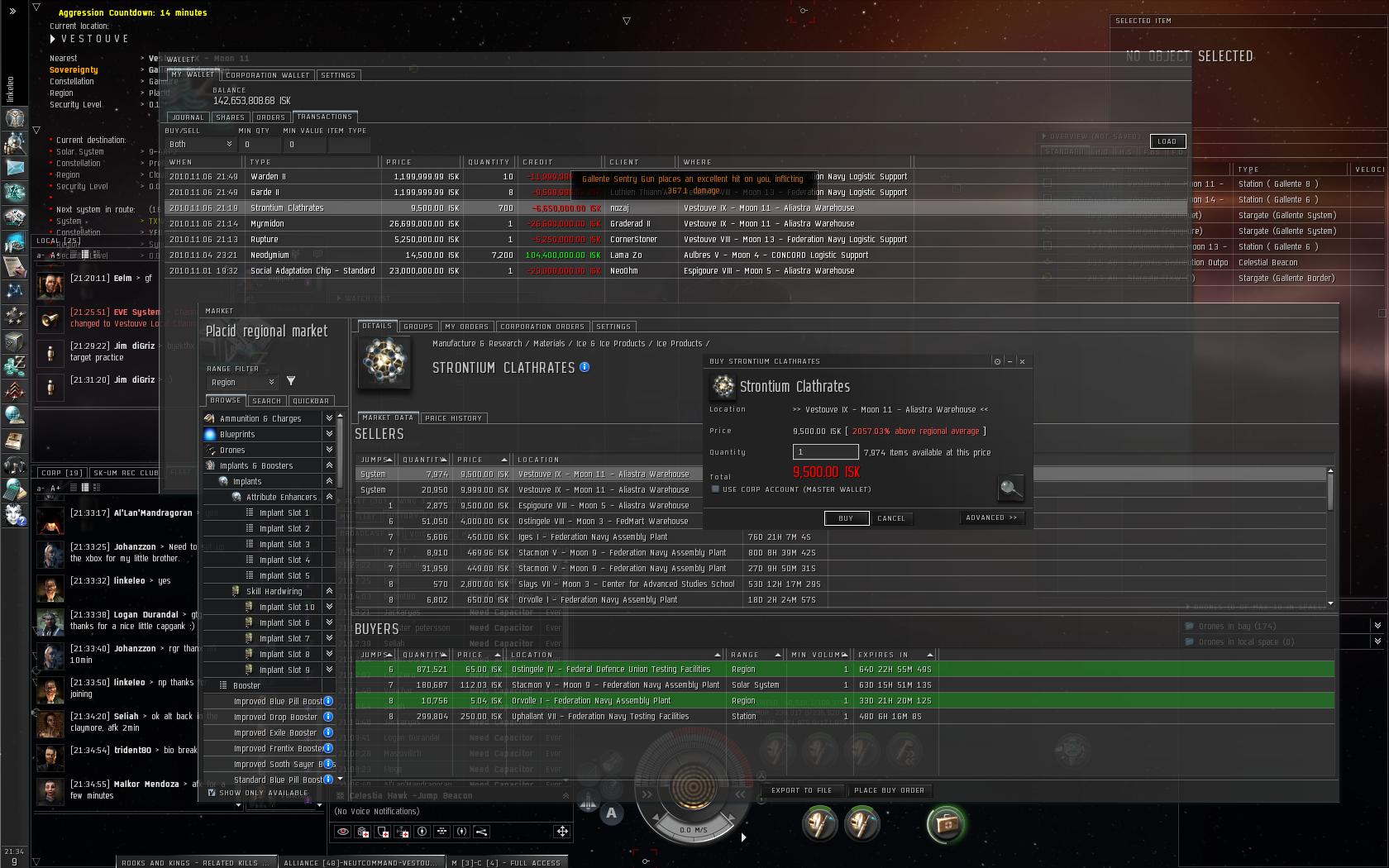Click the Buy button in the dialog
This screenshot has width=1389, height=868.
click(x=847, y=518)
